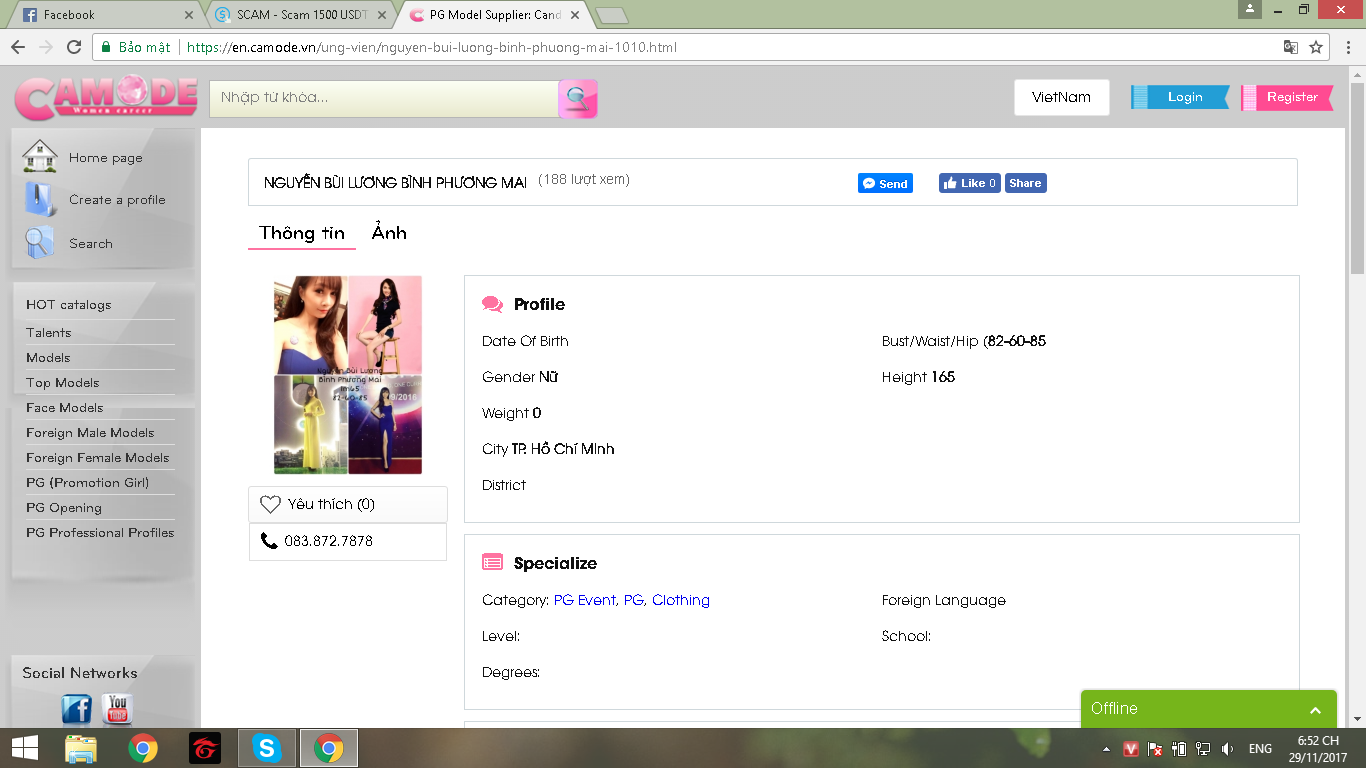This screenshot has width=1366, height=768.
Task: Open Foreign Male Models category
Action: [90, 432]
